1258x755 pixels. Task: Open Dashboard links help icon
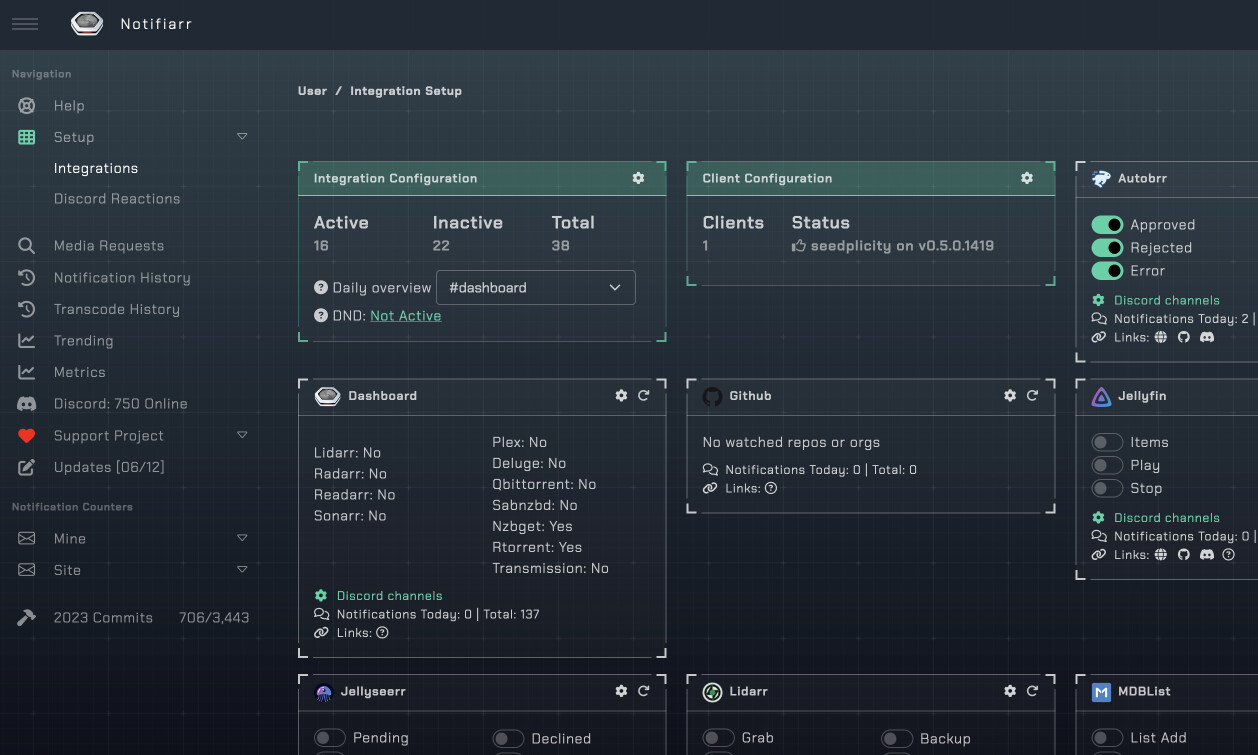pos(382,633)
